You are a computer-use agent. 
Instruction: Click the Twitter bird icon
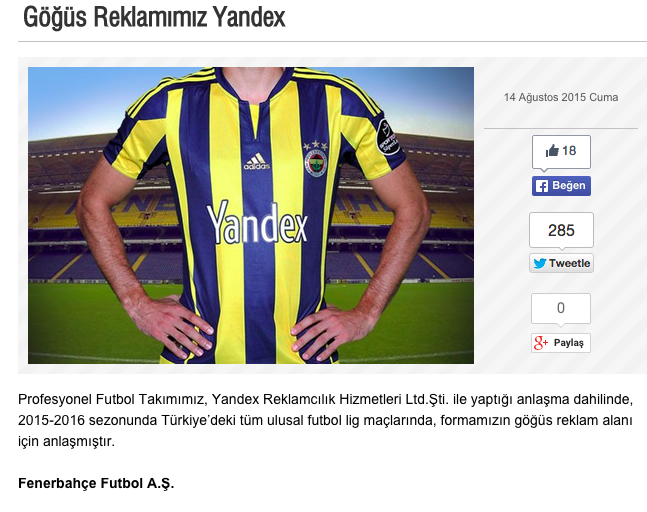point(540,263)
